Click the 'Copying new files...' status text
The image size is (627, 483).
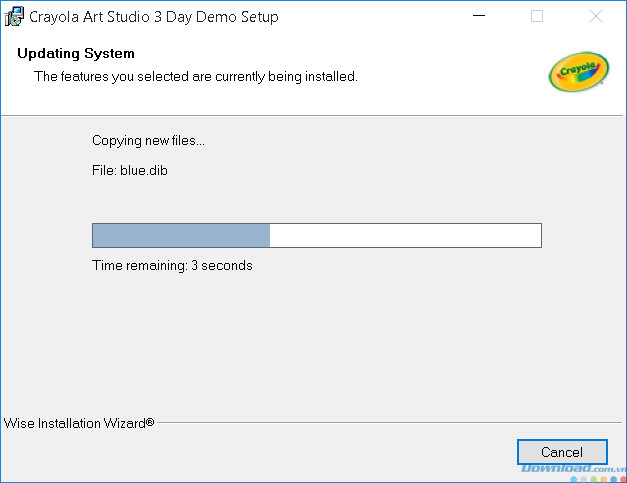[148, 141]
